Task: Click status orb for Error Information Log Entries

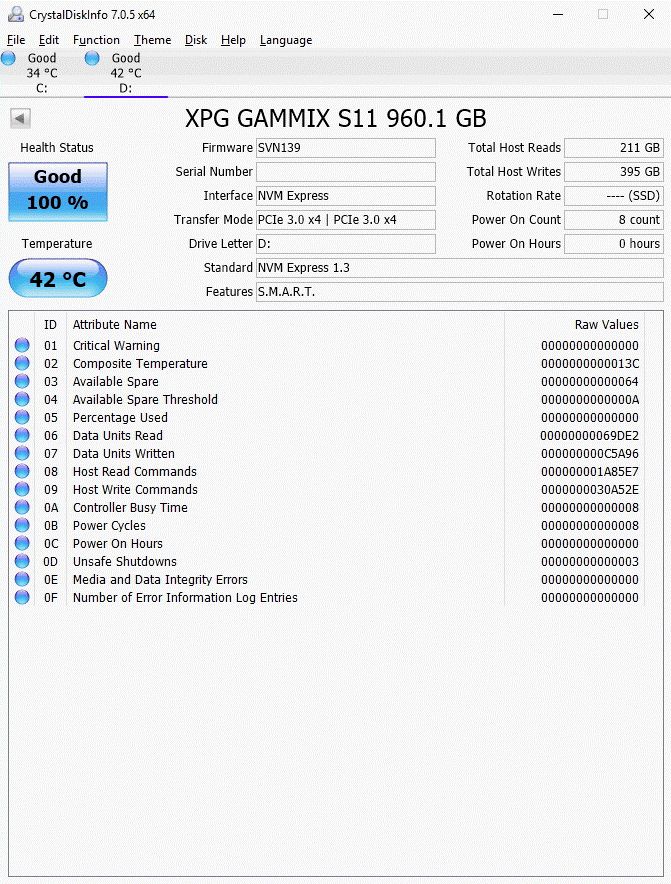Action: 22,598
